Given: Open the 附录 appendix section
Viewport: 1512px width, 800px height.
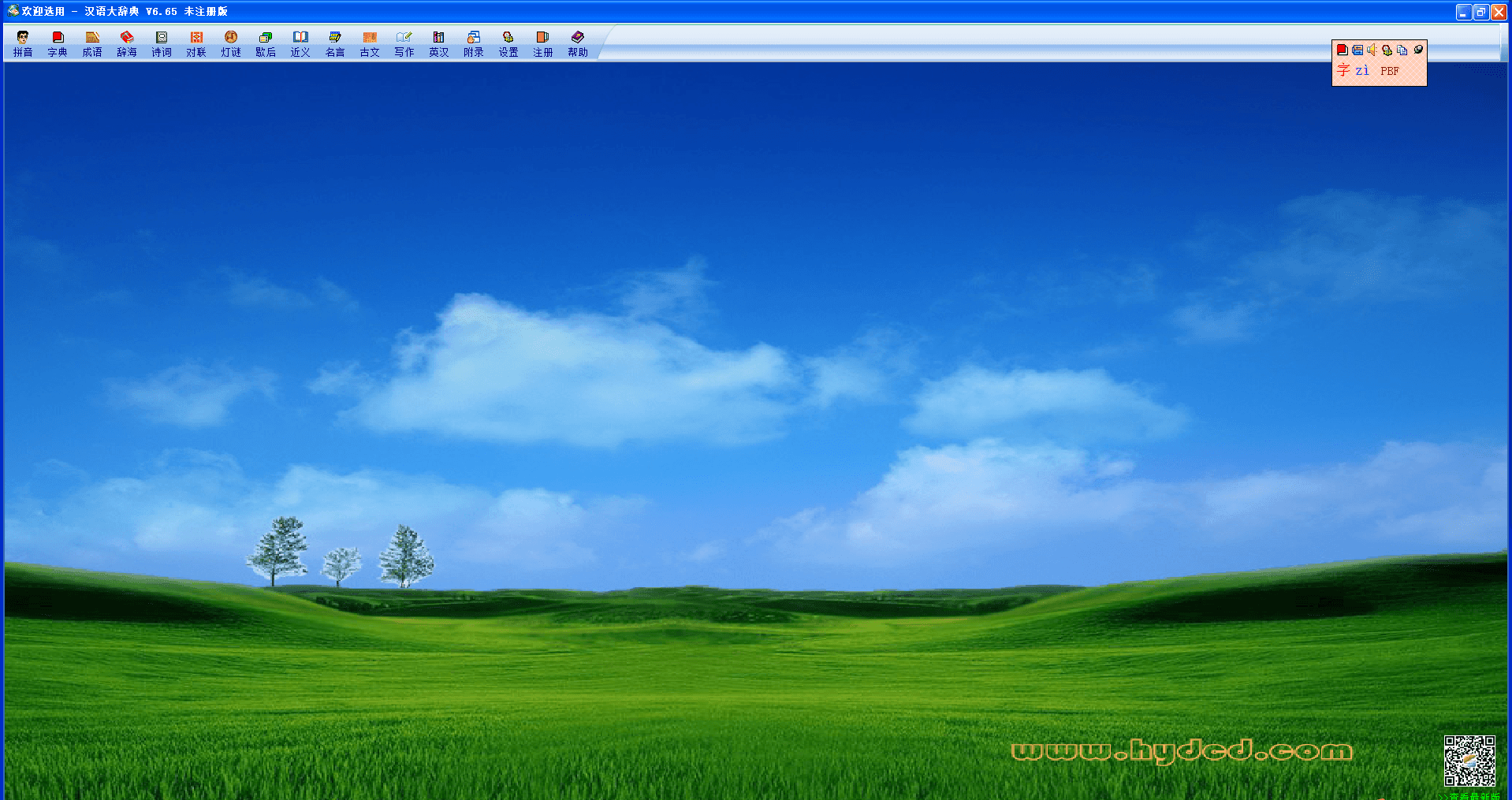Looking at the screenshot, I should [x=474, y=43].
